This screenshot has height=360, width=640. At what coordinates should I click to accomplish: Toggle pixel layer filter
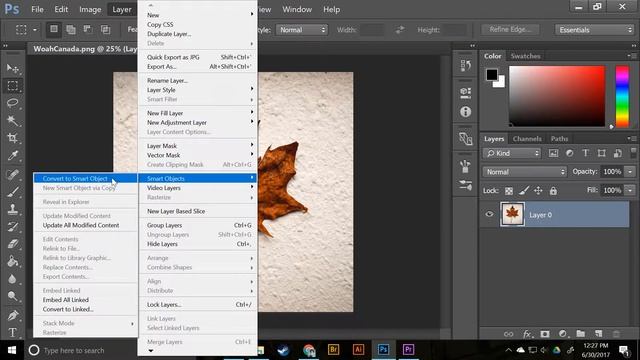coord(553,153)
